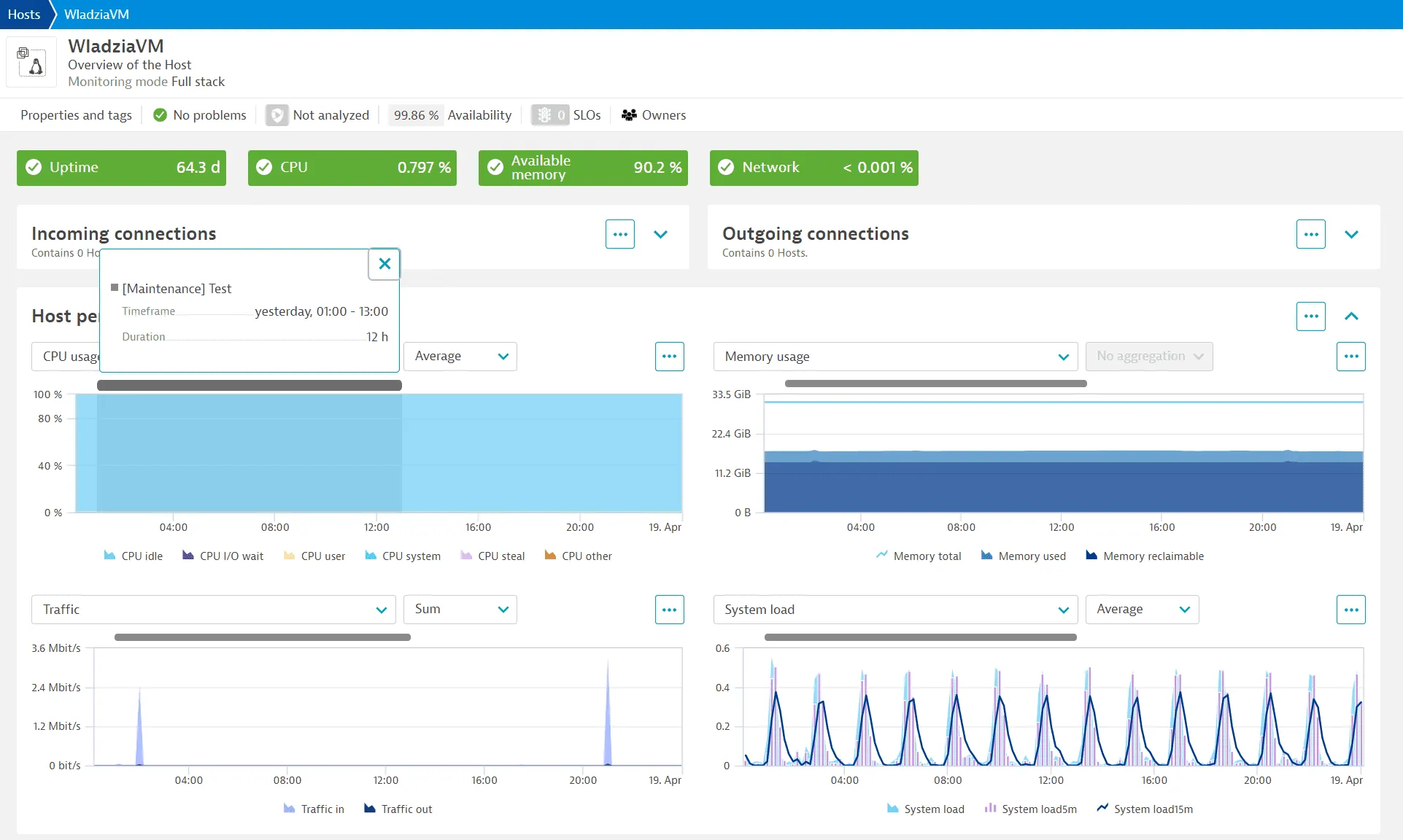Screen dimensions: 1403x840
Task: Open Memory usage chart options menu
Action: (1350, 357)
